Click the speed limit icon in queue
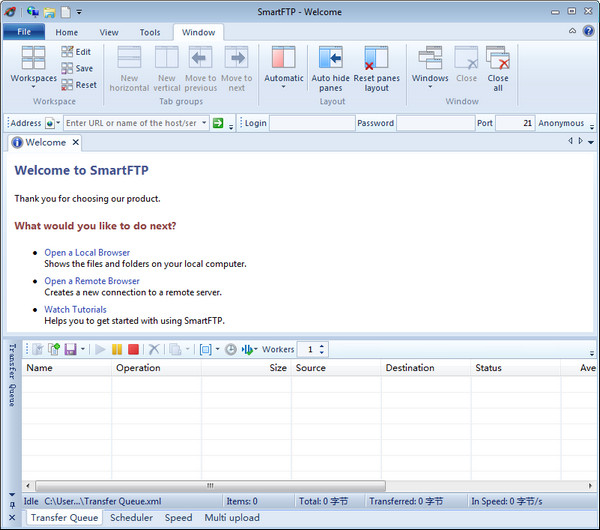 click(x=247, y=349)
